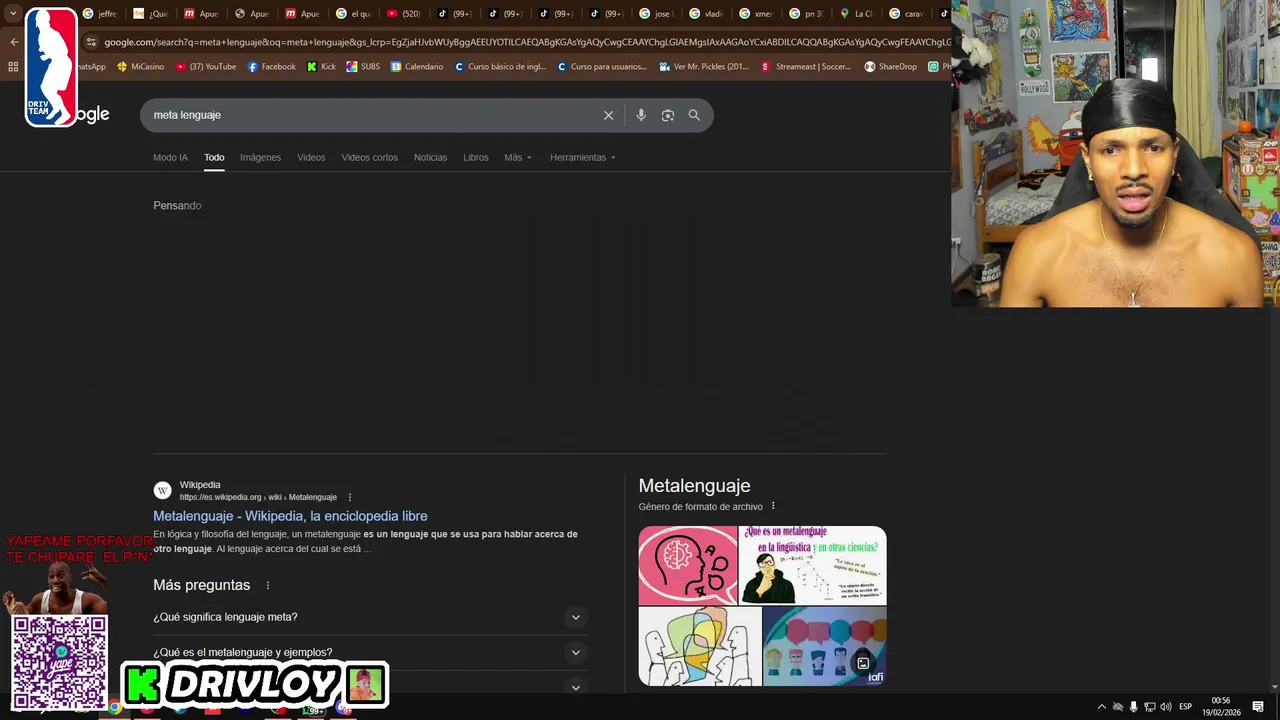
Task: Switch to Videos tab
Action: [311, 158]
